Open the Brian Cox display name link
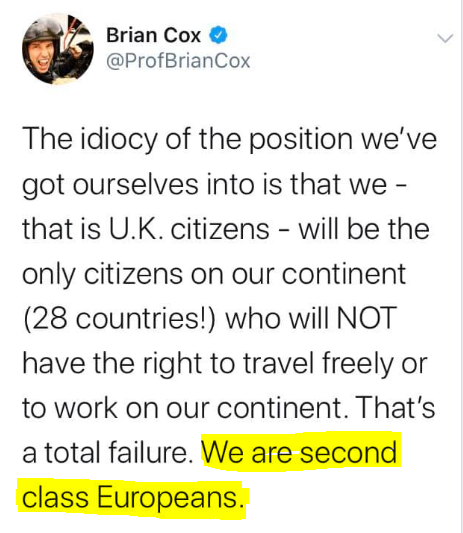Image resolution: width=463 pixels, height=533 pixels. [153, 35]
